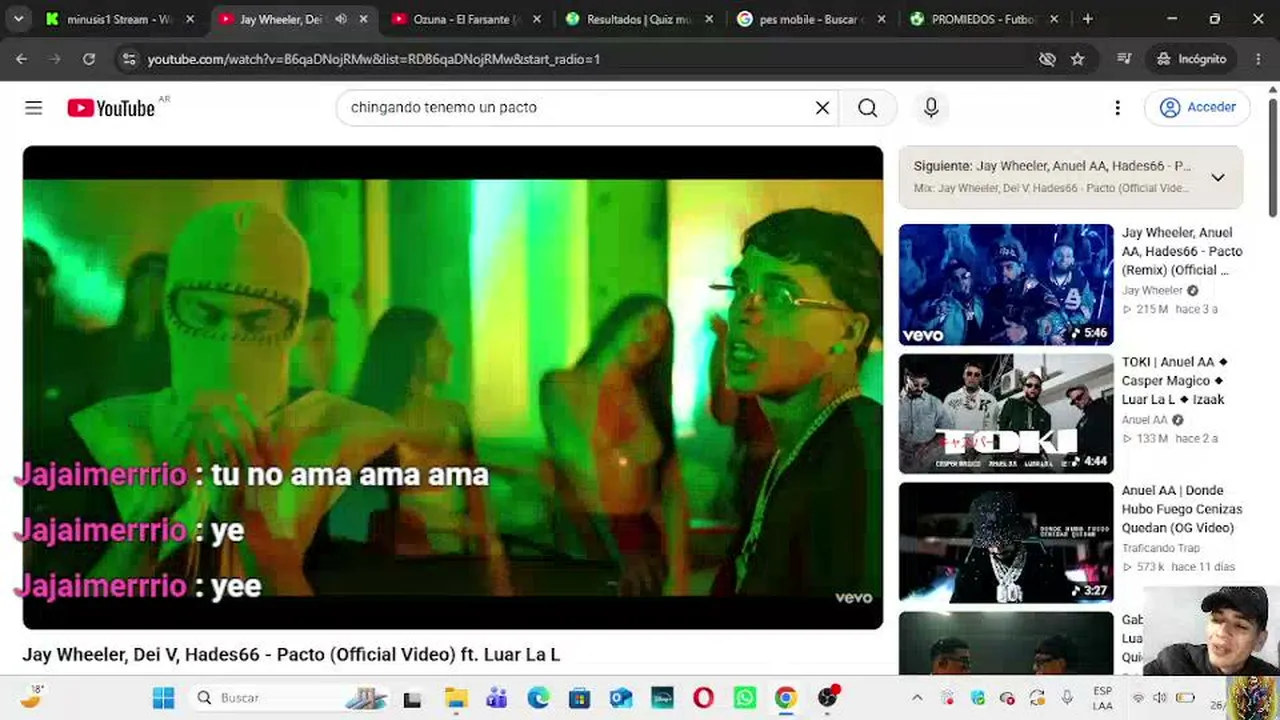Image resolution: width=1280 pixels, height=720 pixels.
Task: Open Outlook from the taskbar
Action: pyautogui.click(x=621, y=698)
